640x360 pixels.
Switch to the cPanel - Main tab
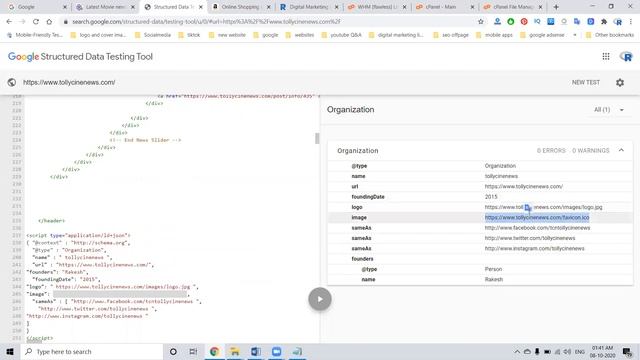tap(445, 7)
